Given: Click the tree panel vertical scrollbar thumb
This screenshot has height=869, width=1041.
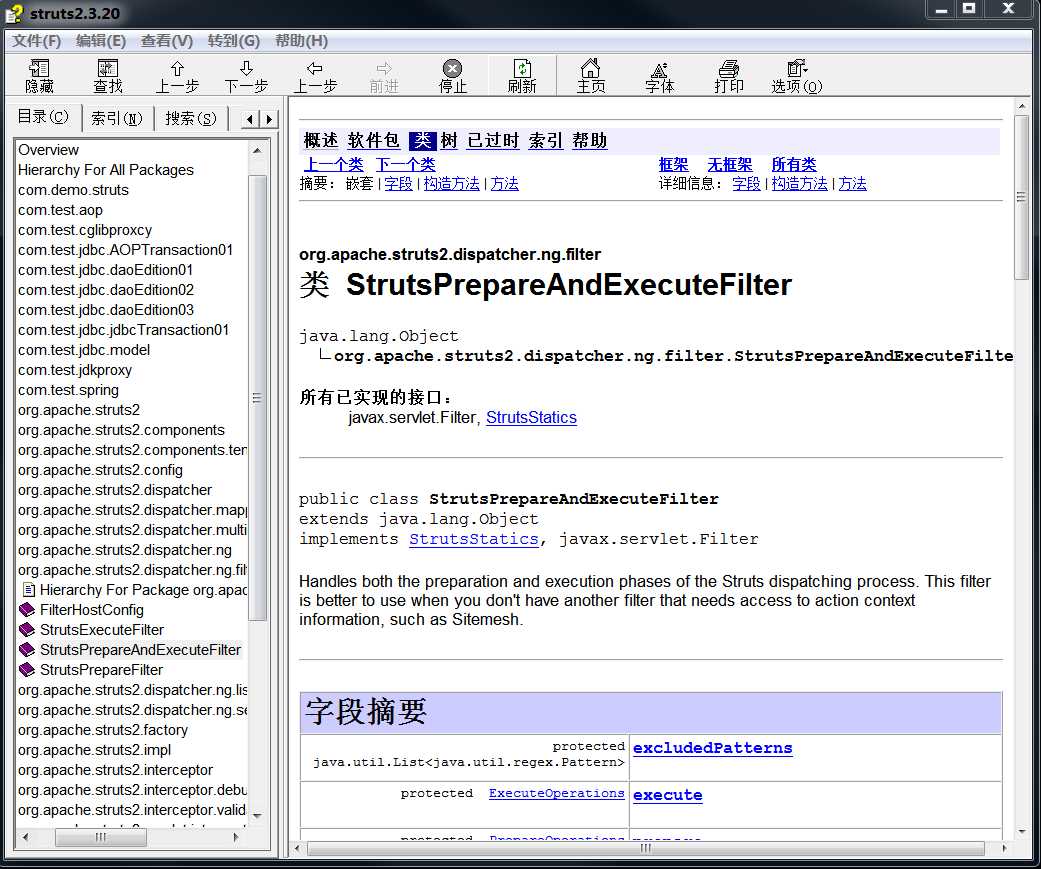Looking at the screenshot, I should coord(257,397).
